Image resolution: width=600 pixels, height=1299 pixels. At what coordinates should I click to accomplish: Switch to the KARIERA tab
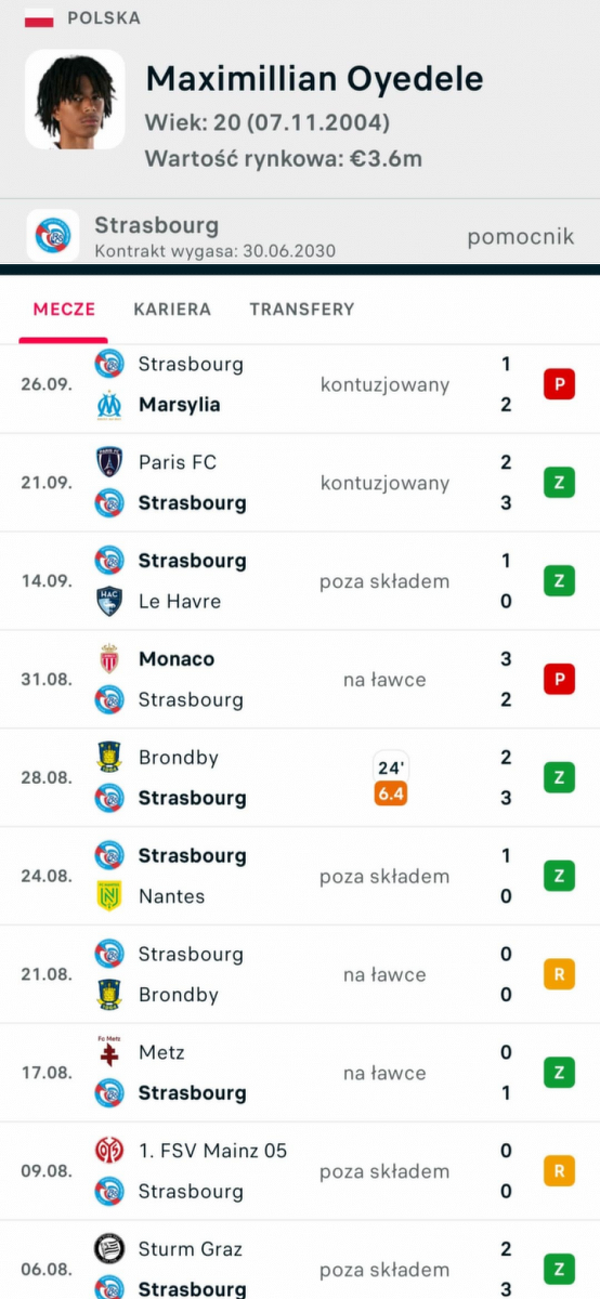(172, 309)
